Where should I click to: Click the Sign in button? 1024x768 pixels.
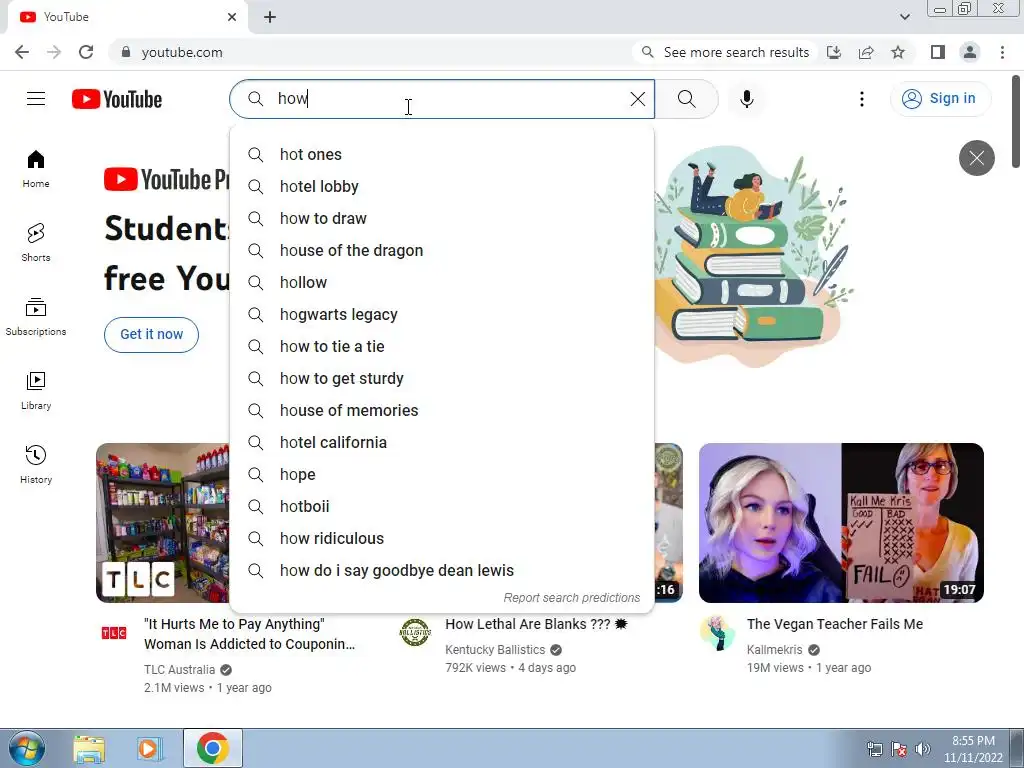pyautogui.click(x=940, y=99)
